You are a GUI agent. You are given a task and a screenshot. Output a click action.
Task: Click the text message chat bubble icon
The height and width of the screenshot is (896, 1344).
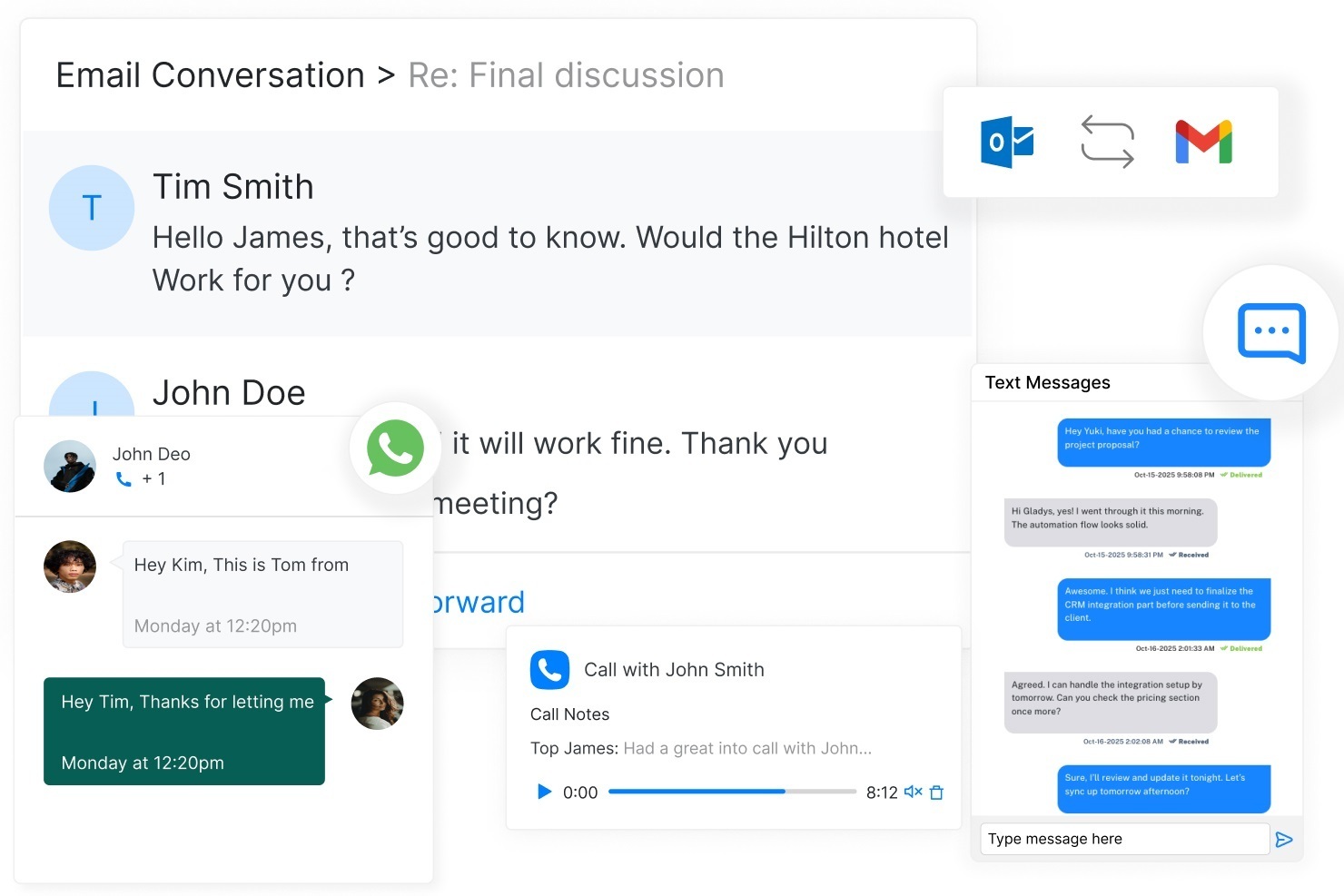click(x=1271, y=333)
